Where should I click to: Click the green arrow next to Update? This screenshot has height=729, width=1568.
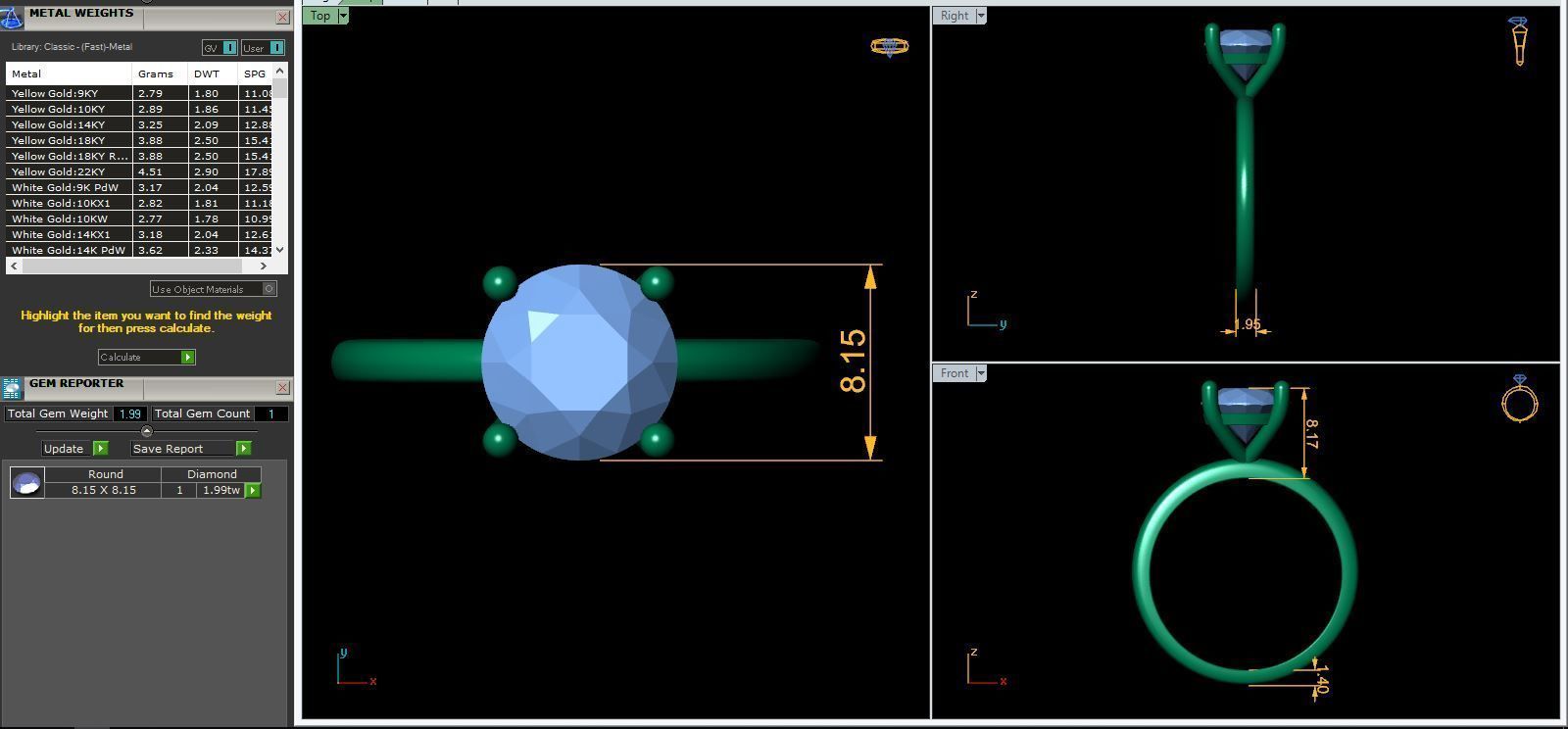coord(100,448)
